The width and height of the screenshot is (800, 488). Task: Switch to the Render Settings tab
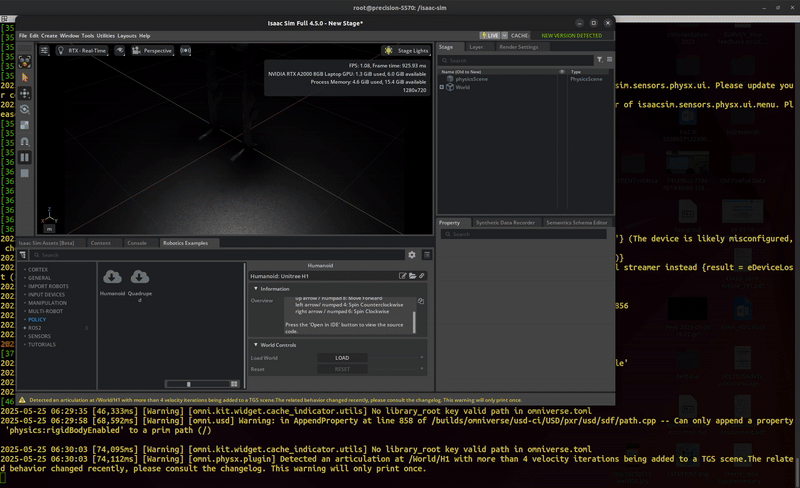(518, 46)
